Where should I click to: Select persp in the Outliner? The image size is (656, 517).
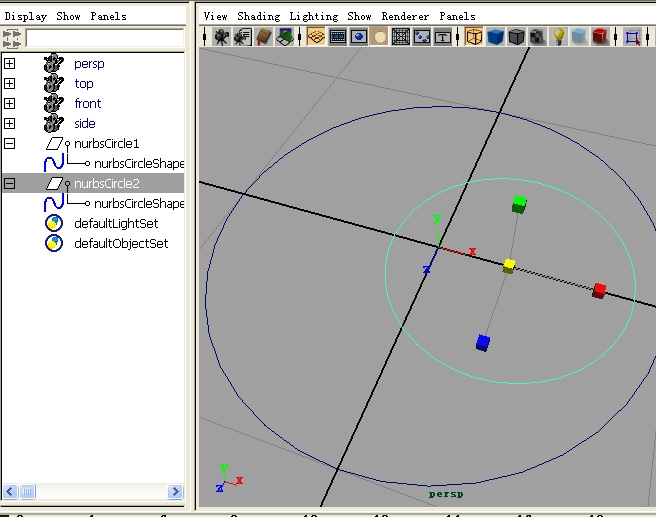point(89,64)
